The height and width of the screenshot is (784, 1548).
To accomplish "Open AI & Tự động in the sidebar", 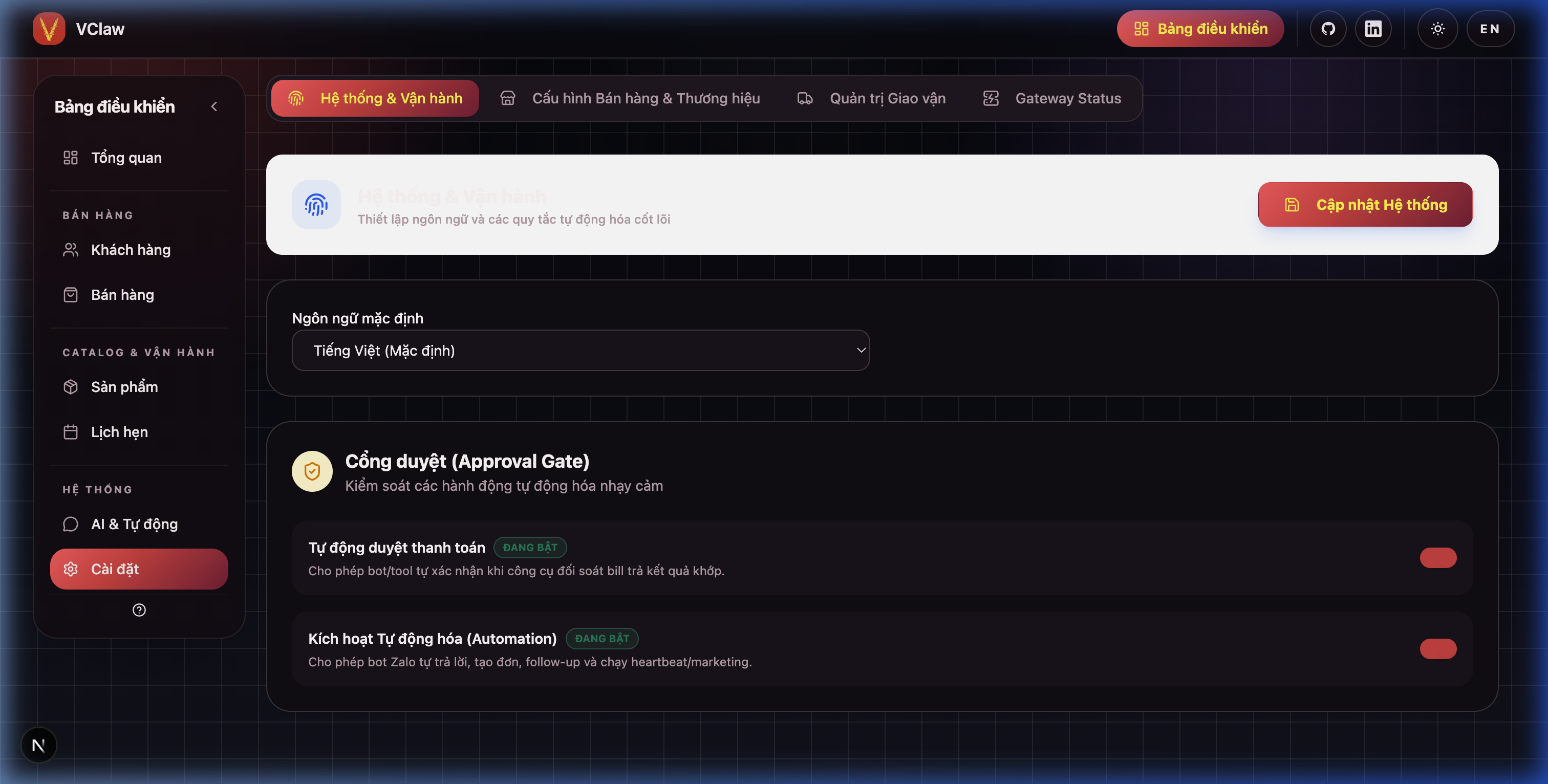I will click(139, 524).
